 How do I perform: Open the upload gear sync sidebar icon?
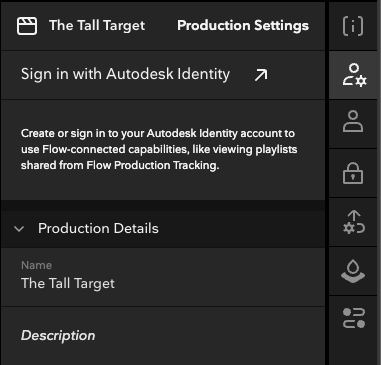point(354,222)
